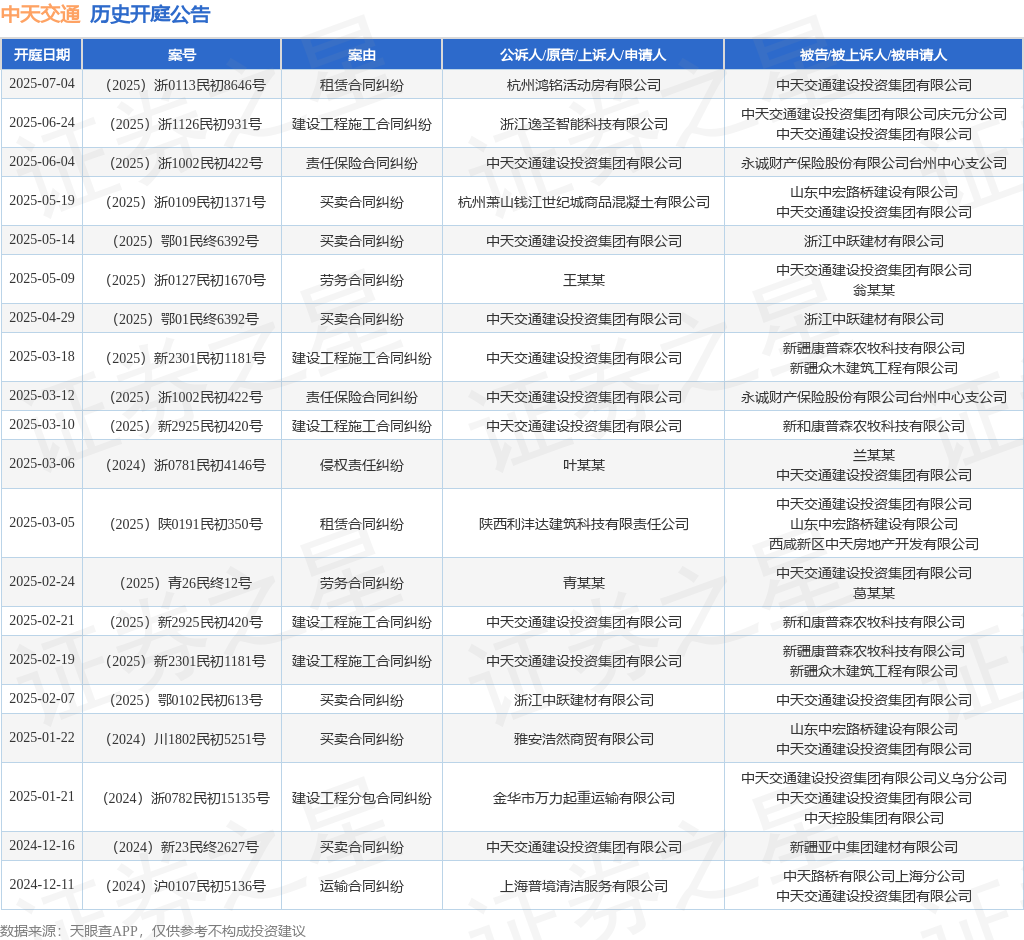Click 浙江中跃建材有限公司 in the 2025-05-14 row
Viewport: 1024px width, 940px height.
[x=874, y=241]
